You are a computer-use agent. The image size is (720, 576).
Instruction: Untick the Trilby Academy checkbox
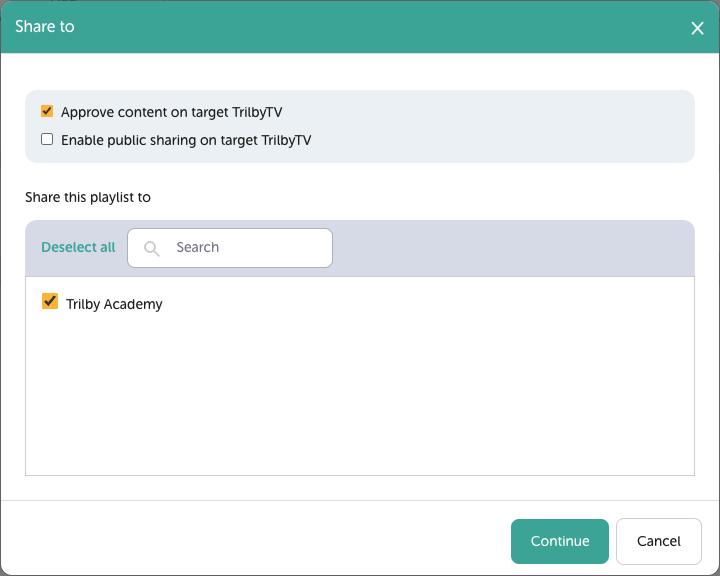point(50,302)
